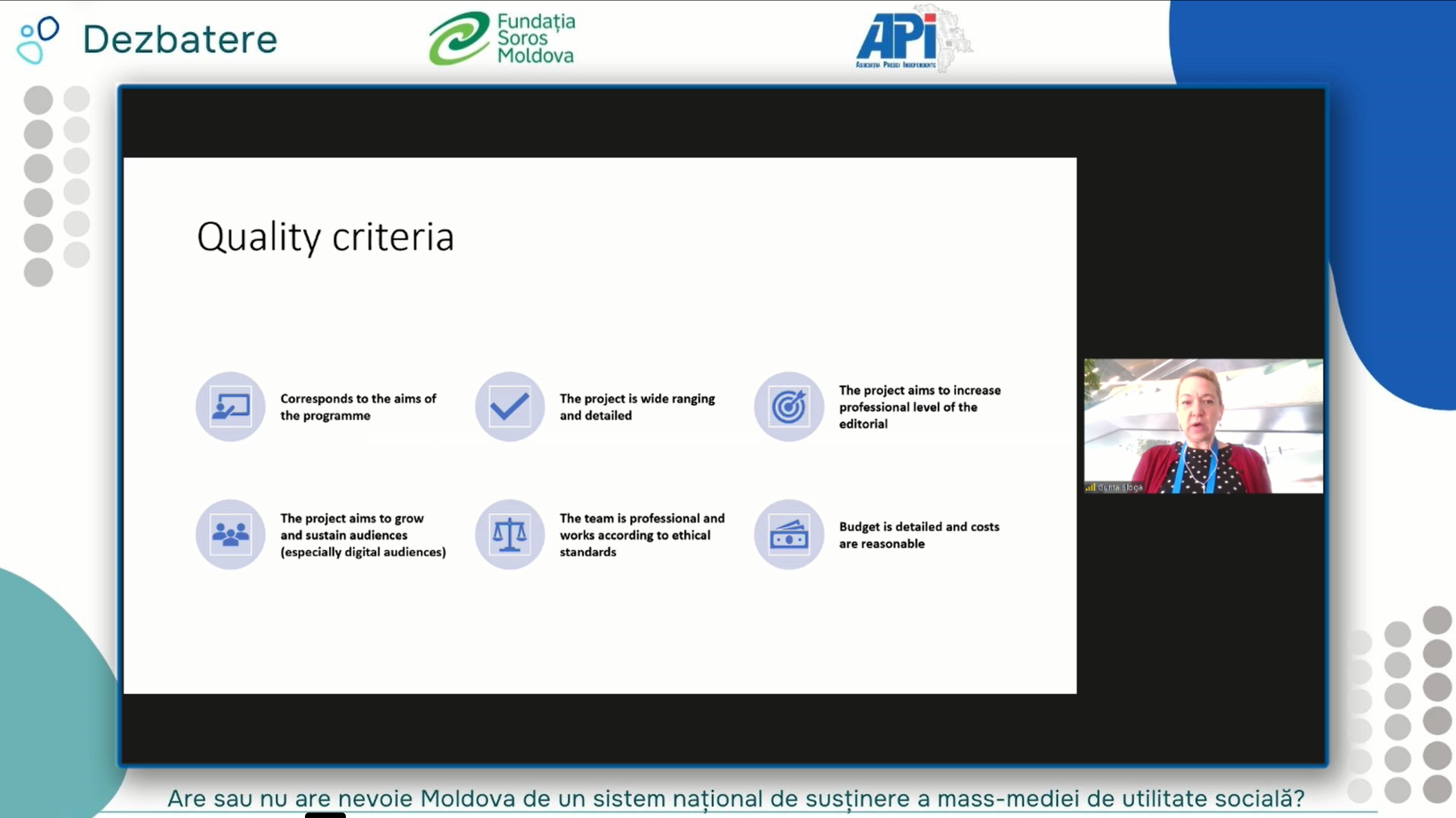Click the target bullseye icon on the slide

(x=789, y=406)
